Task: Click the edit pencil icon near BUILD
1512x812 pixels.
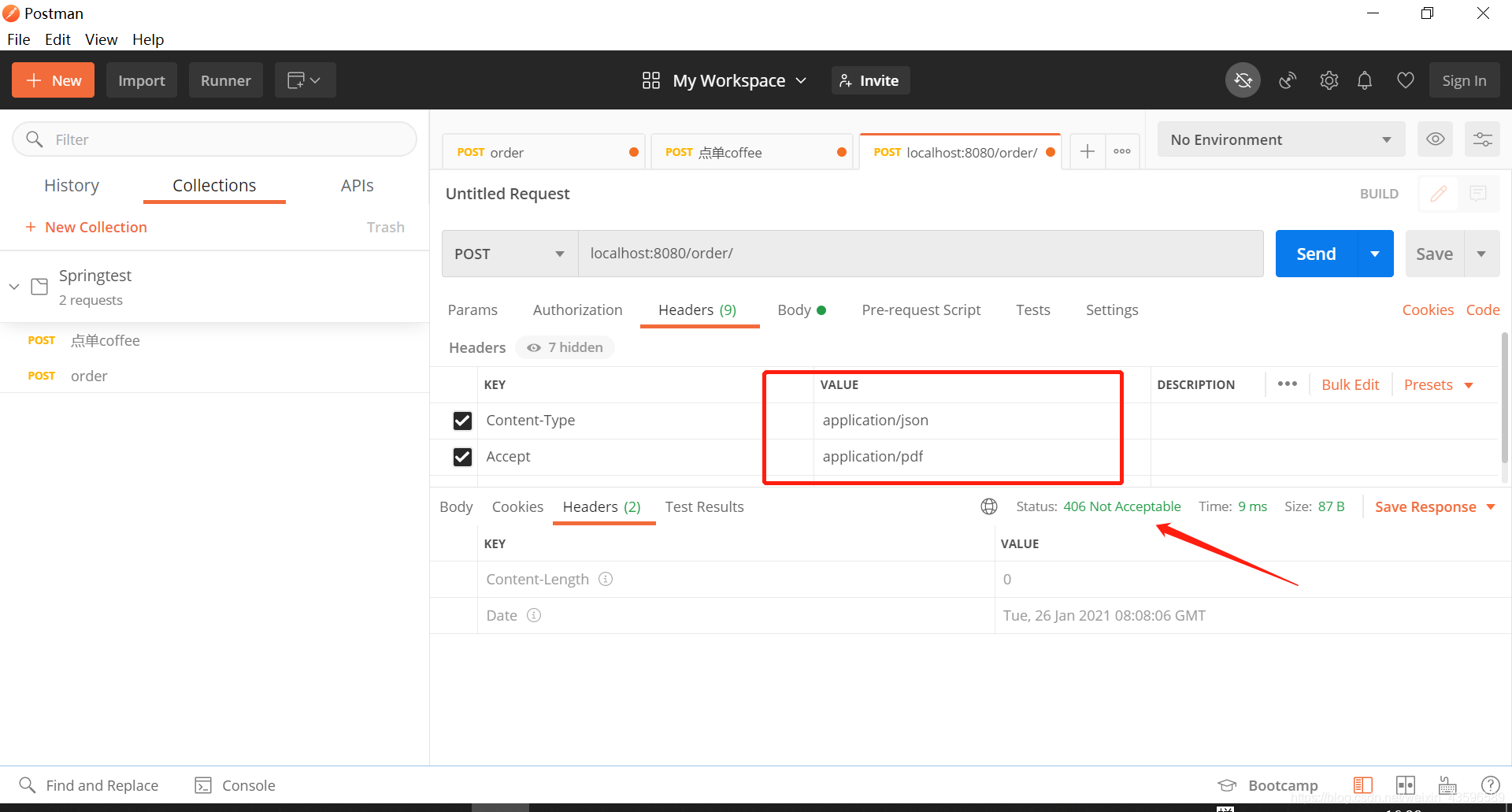Action: 1439,194
